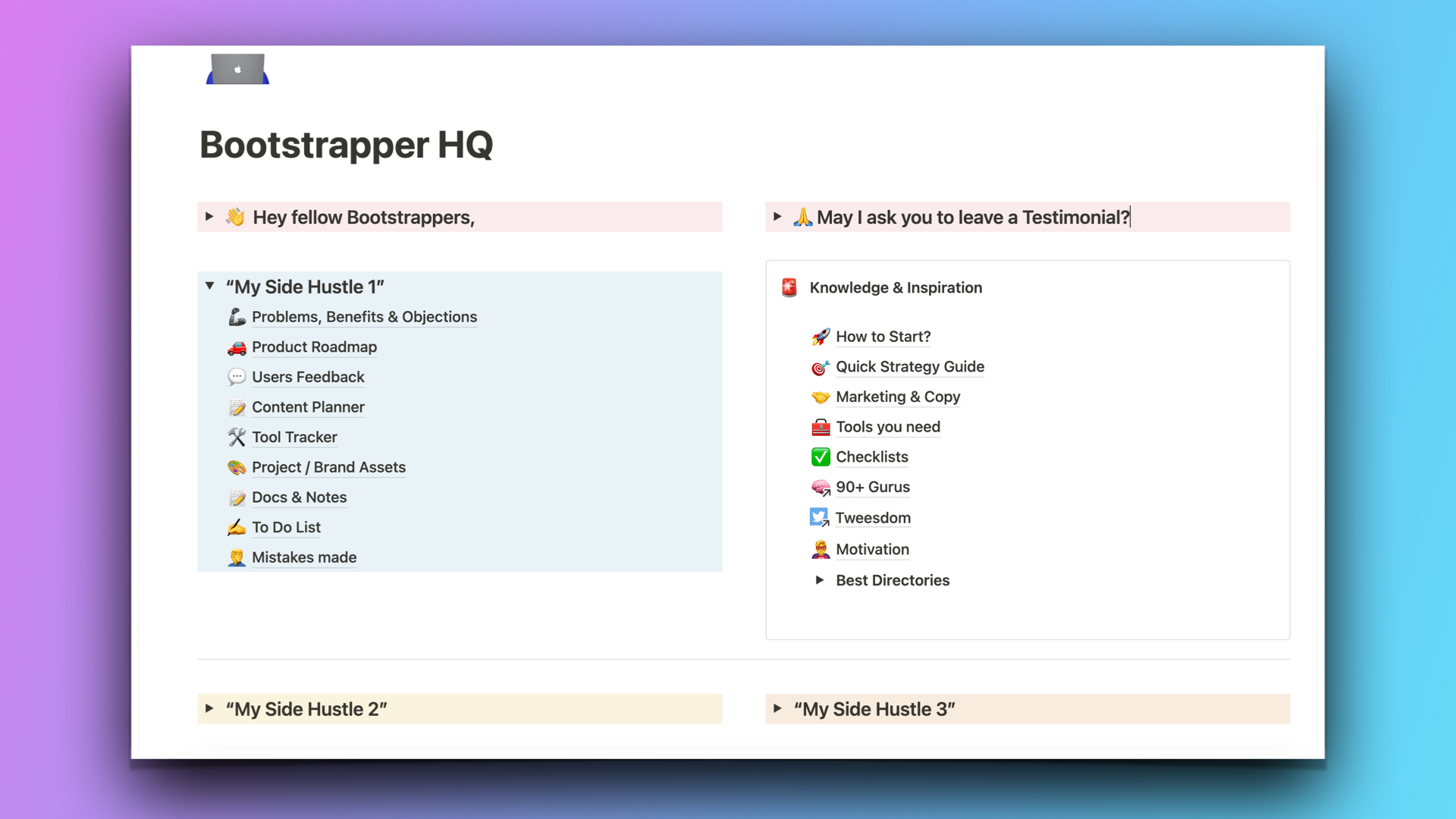Click the memo icon beside Docs & Notes
The width and height of the screenshot is (1456, 819).
tap(237, 497)
